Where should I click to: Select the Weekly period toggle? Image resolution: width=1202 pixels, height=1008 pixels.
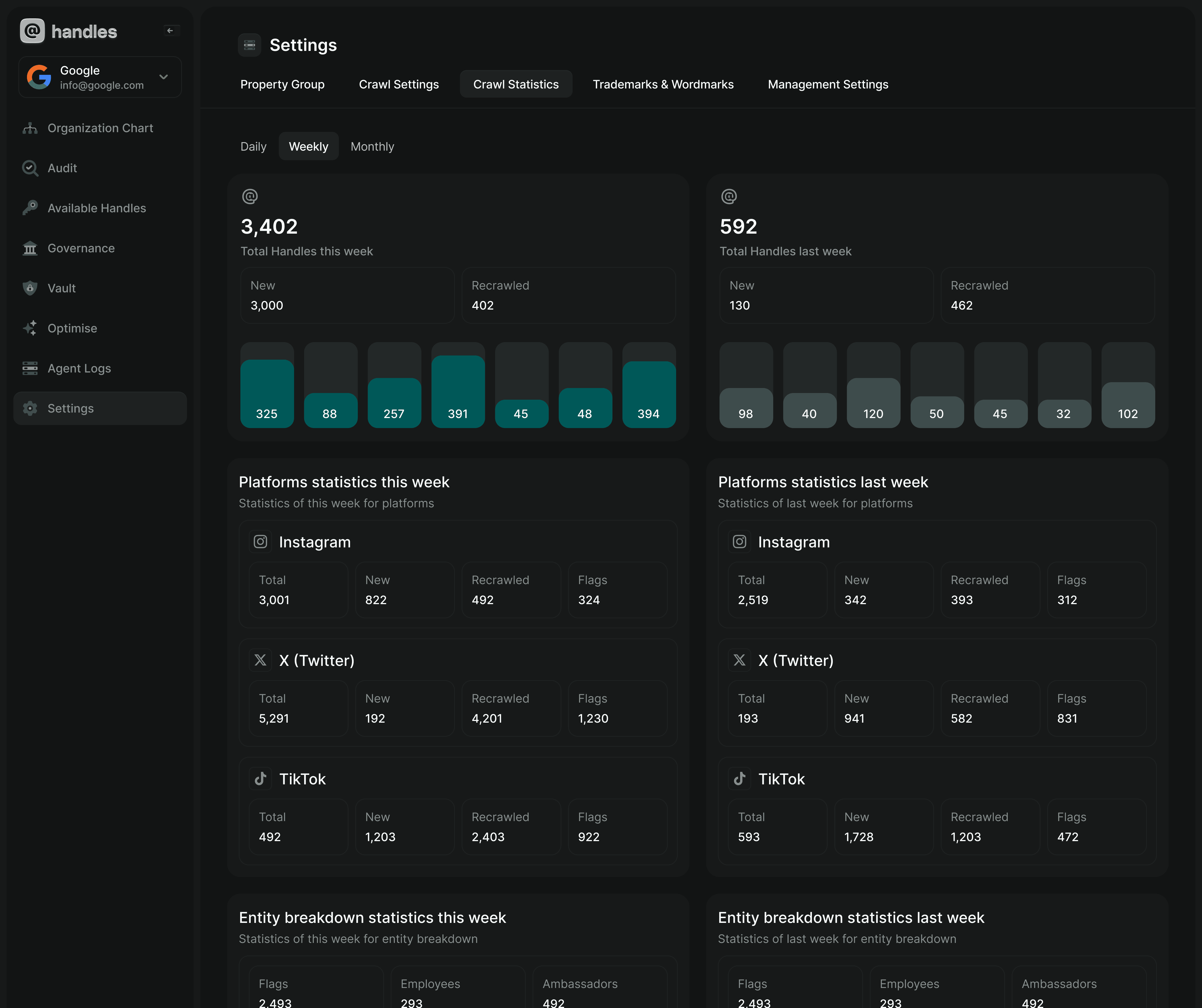309,147
